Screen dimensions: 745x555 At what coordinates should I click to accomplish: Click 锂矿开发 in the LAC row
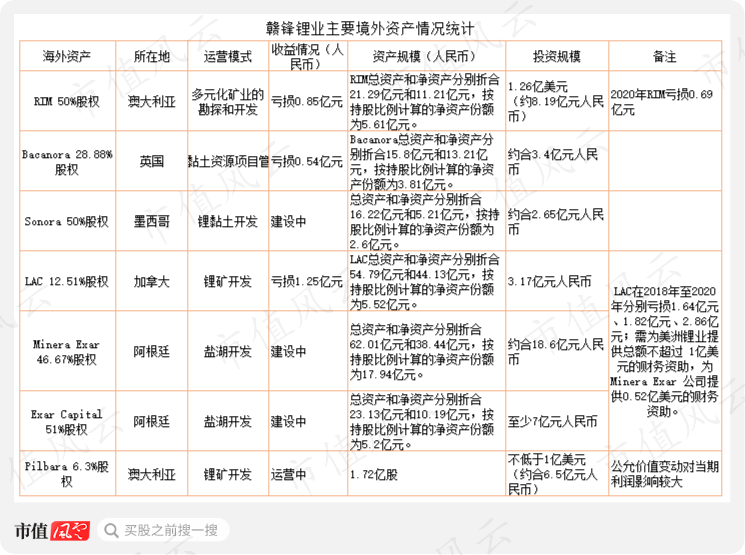(x=228, y=281)
